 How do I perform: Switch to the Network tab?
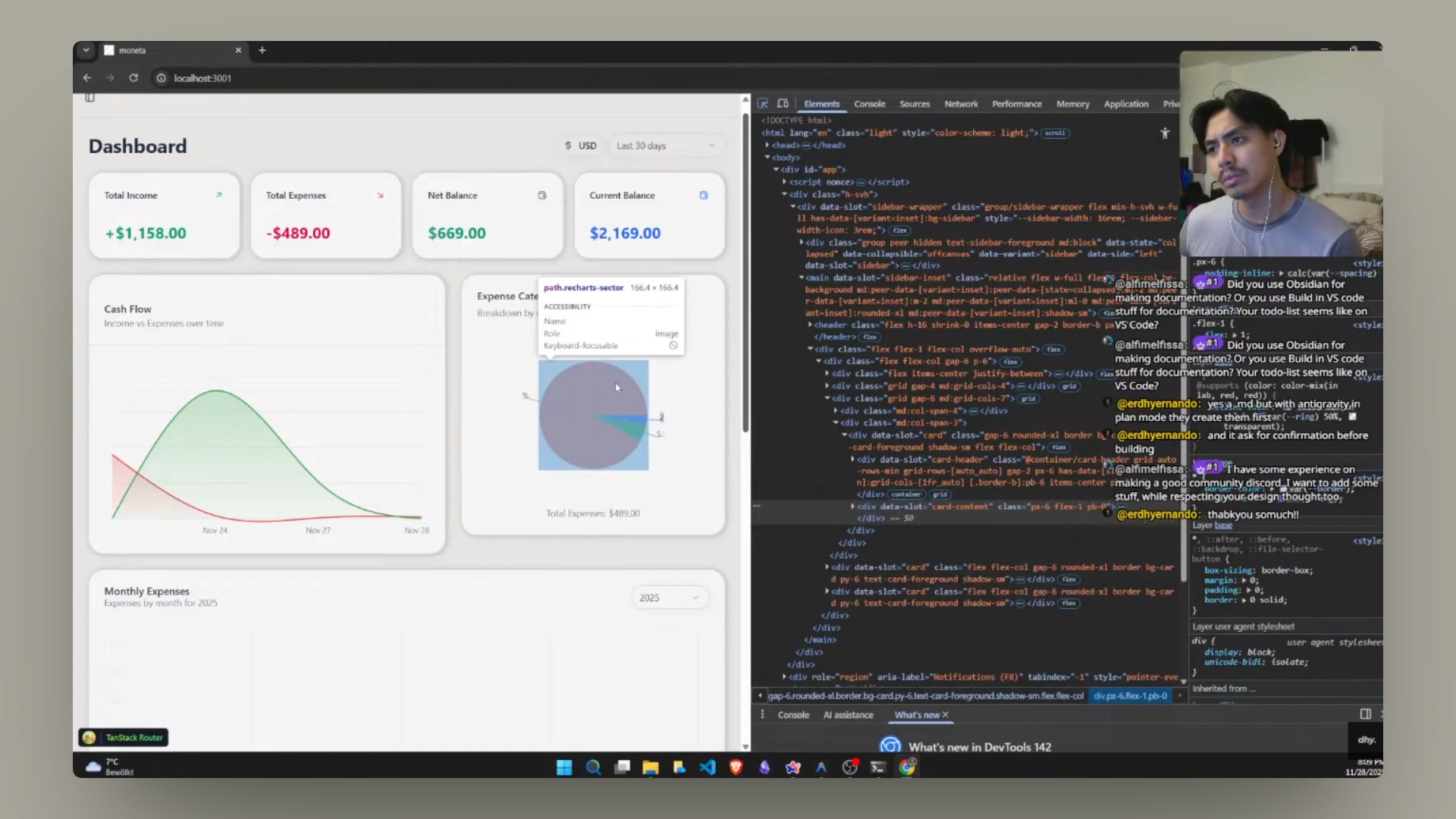[961, 104]
